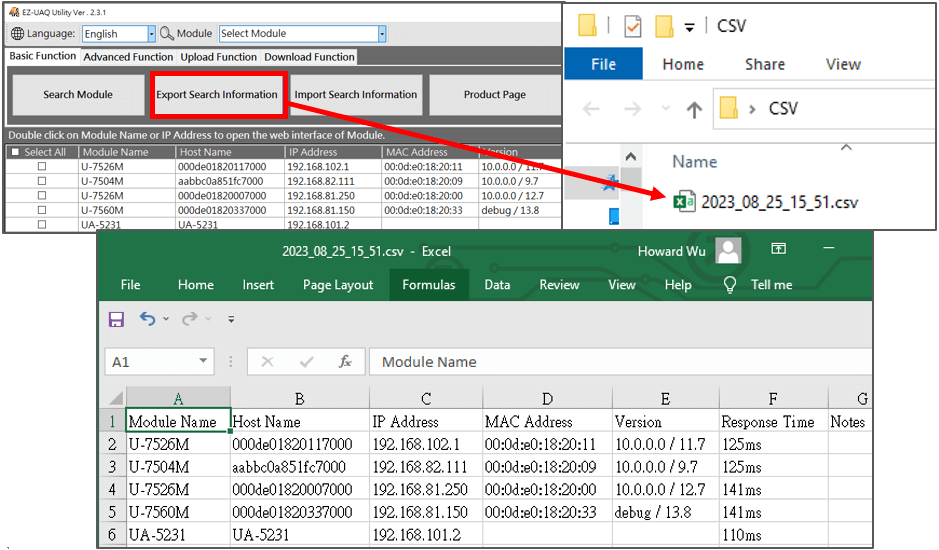This screenshot has height=550, width=939.
Task: Click the formula bar showing Module Name
Action: coord(620,362)
